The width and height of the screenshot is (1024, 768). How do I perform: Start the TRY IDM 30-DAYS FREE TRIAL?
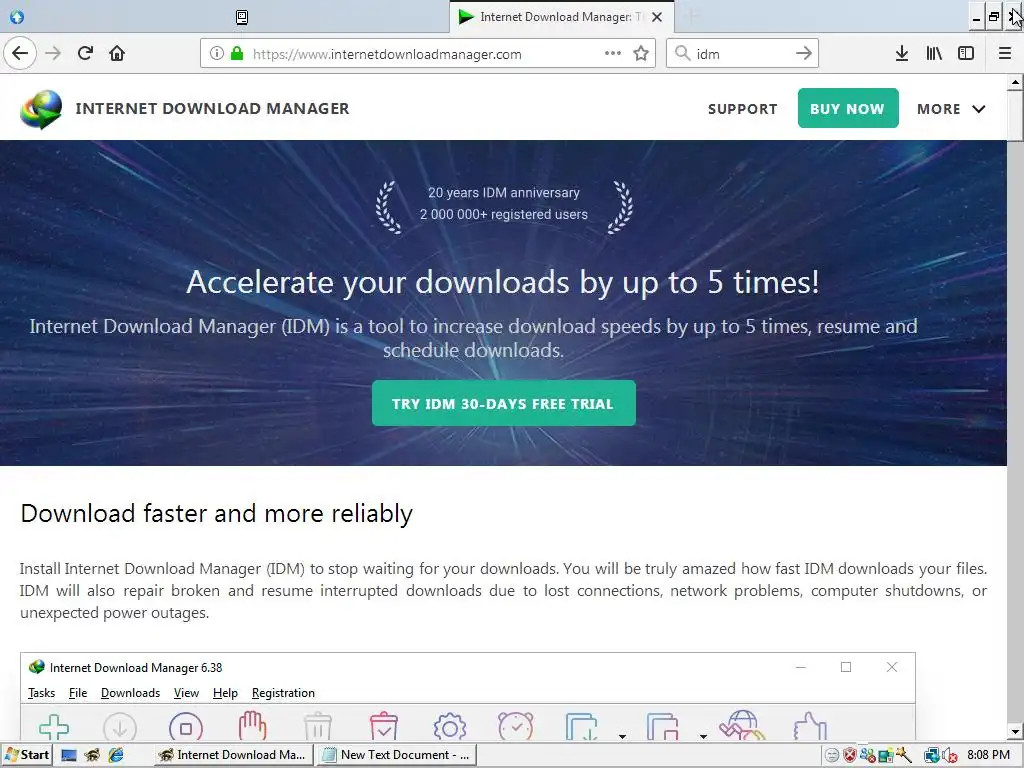point(504,404)
